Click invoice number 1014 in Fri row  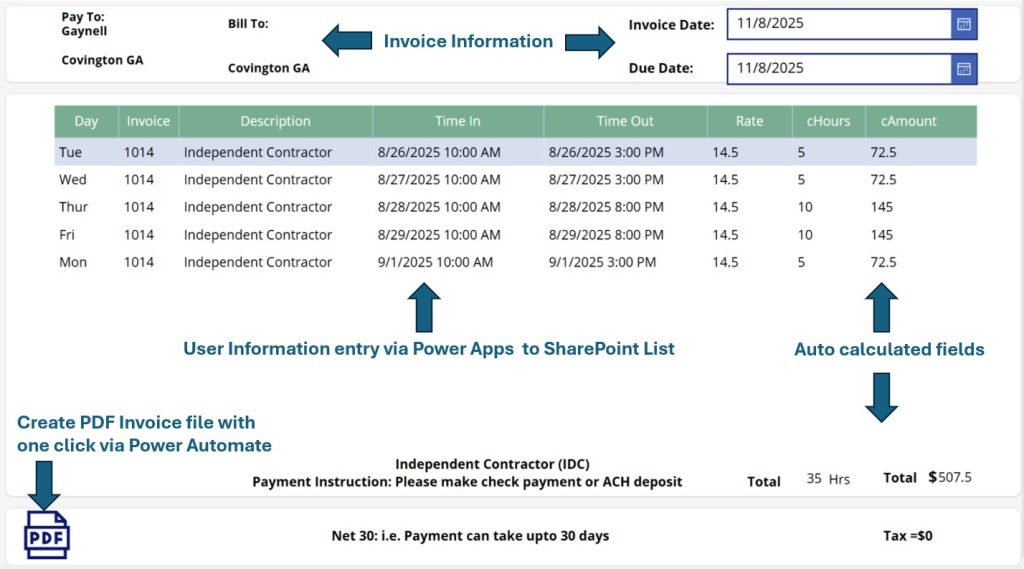(139, 235)
